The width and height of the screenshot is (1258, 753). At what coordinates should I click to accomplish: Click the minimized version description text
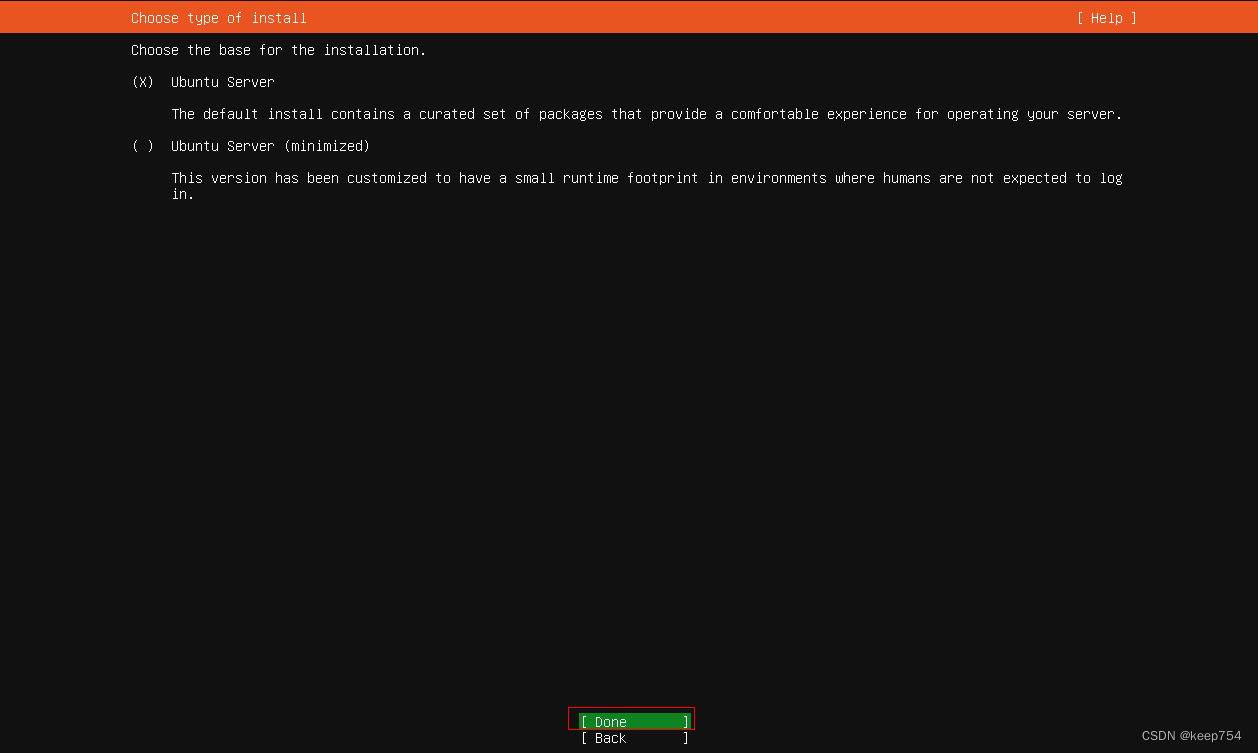pyautogui.click(x=647, y=186)
